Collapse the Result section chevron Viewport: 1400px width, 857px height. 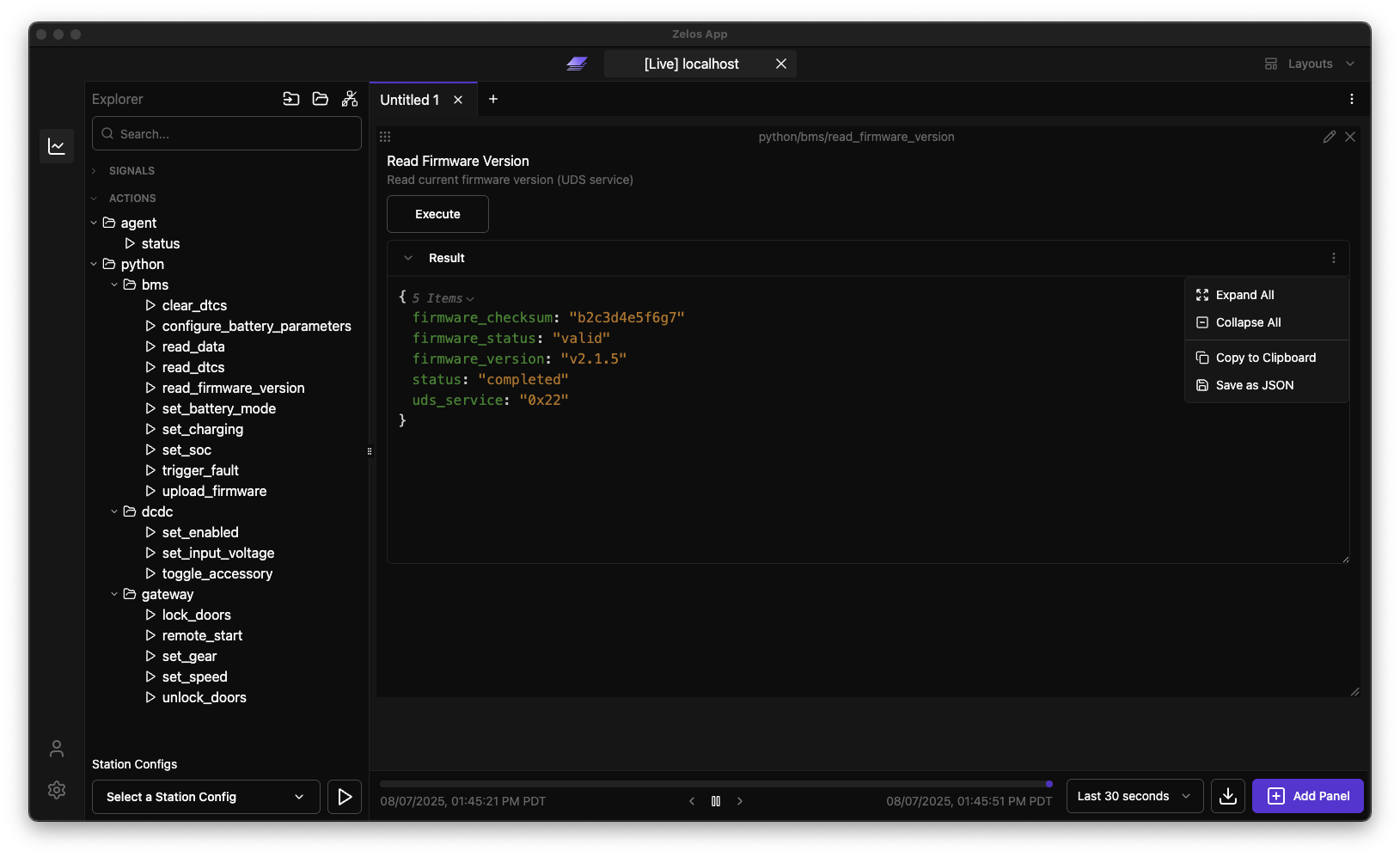[408, 258]
